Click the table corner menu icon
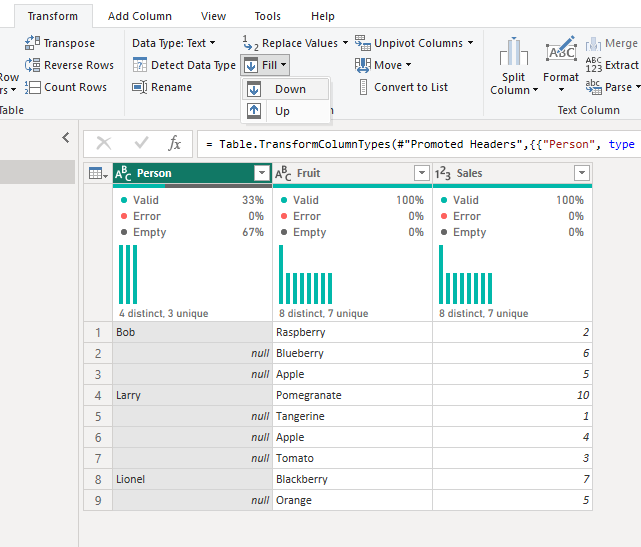The width and height of the screenshot is (641, 547). click(x=98, y=173)
